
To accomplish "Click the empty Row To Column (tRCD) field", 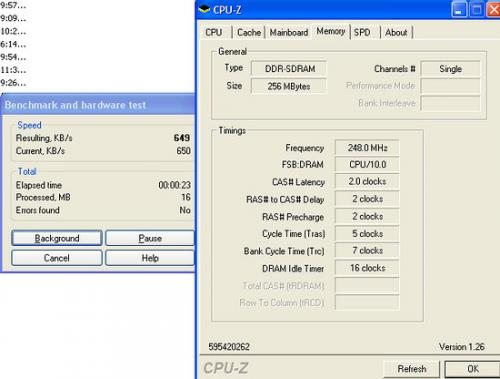I will point(367,303).
